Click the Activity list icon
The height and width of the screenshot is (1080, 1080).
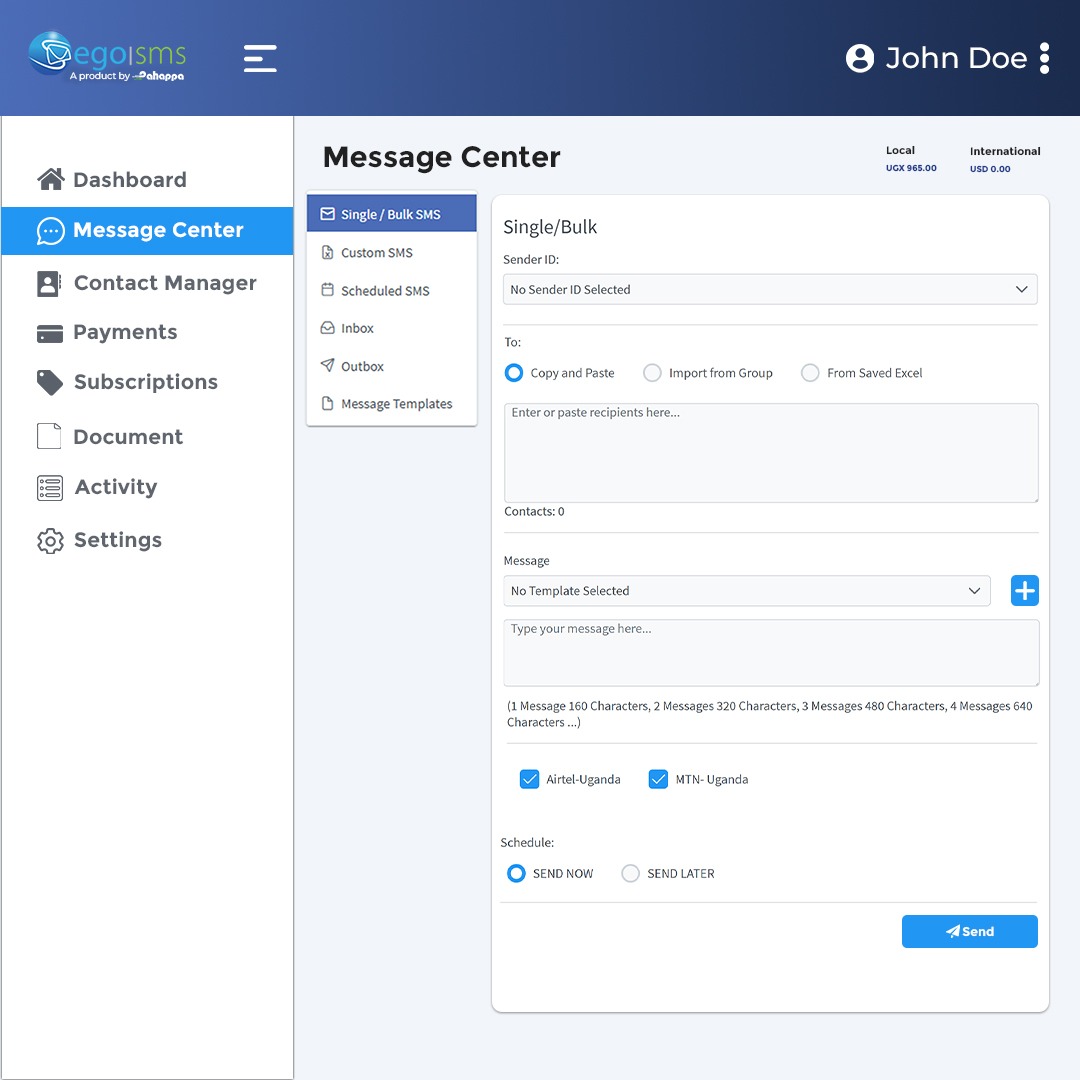tap(50, 488)
